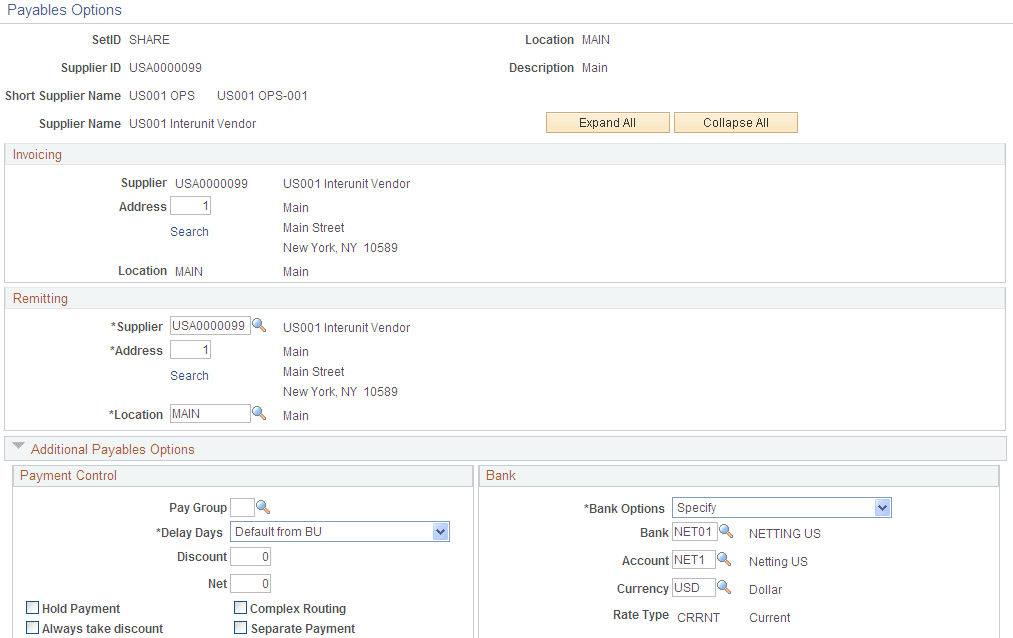Check the Always take discount option
This screenshot has width=1013, height=638.
coord(32,627)
